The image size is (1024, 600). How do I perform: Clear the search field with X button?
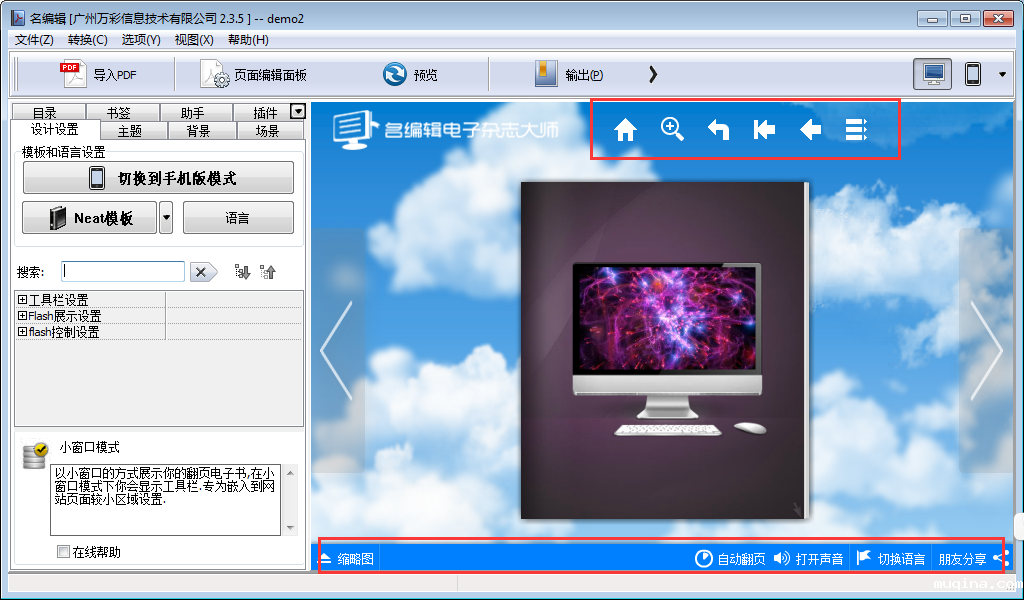[x=203, y=272]
